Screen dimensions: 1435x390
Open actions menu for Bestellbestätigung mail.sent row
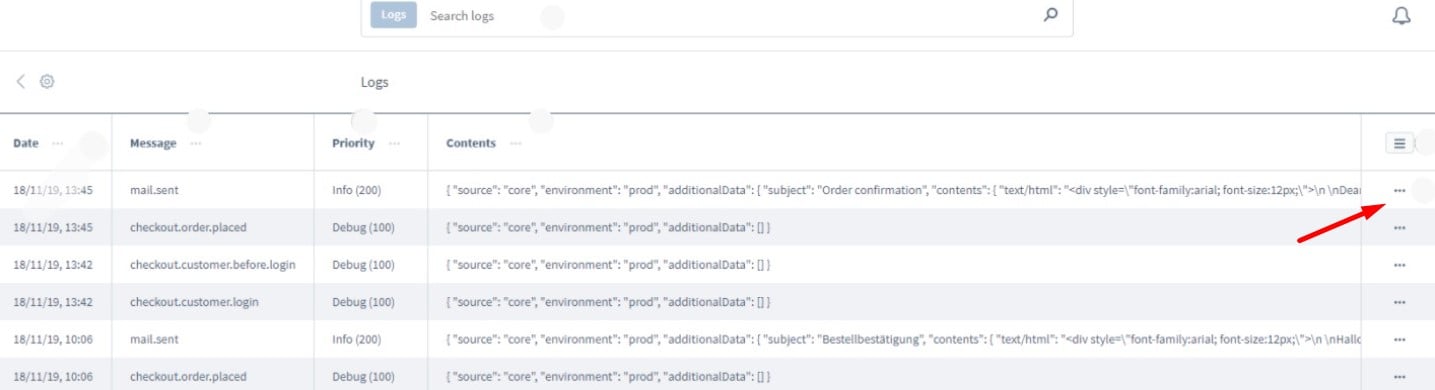tap(1399, 339)
